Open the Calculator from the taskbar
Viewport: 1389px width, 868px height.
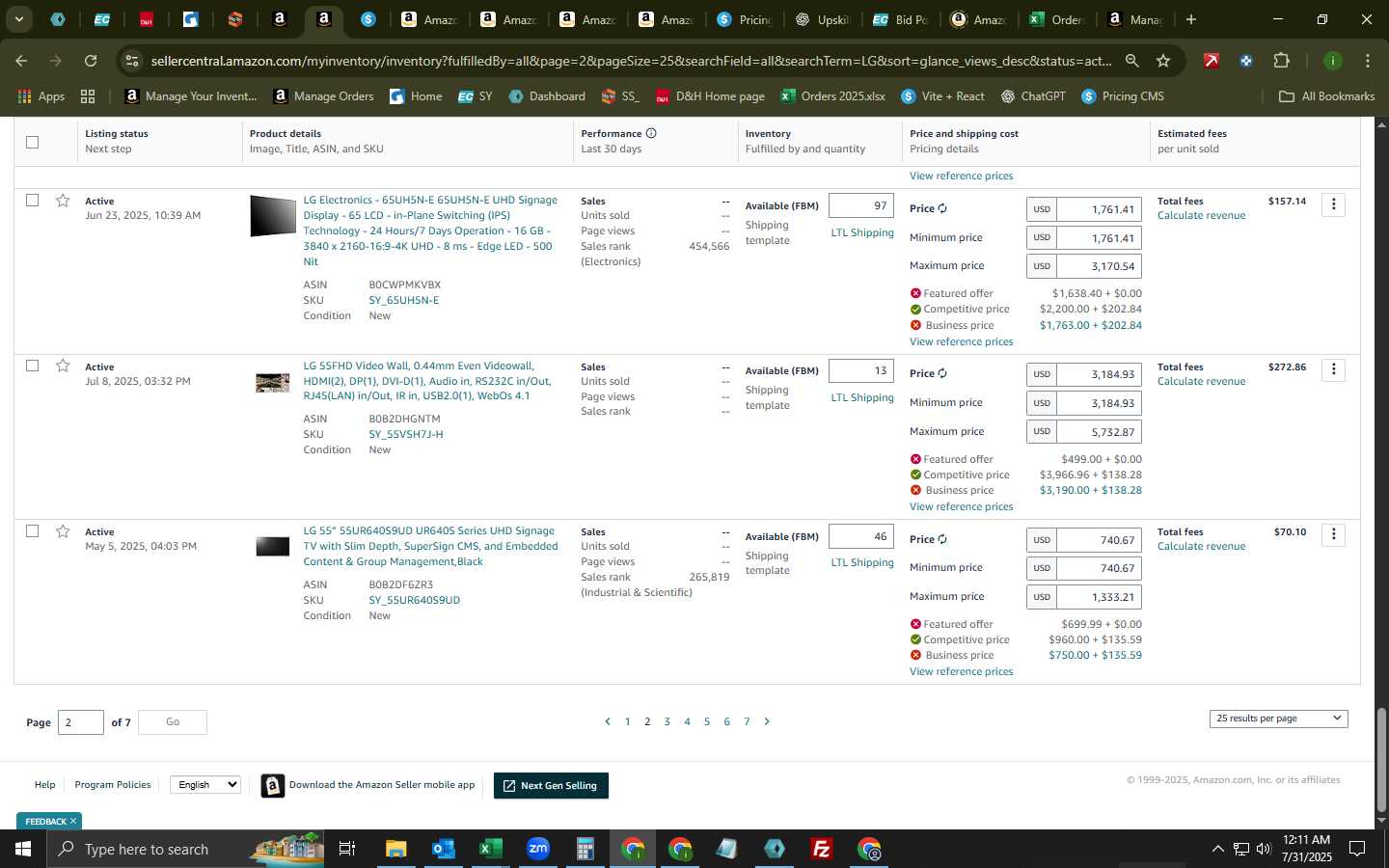(585, 849)
